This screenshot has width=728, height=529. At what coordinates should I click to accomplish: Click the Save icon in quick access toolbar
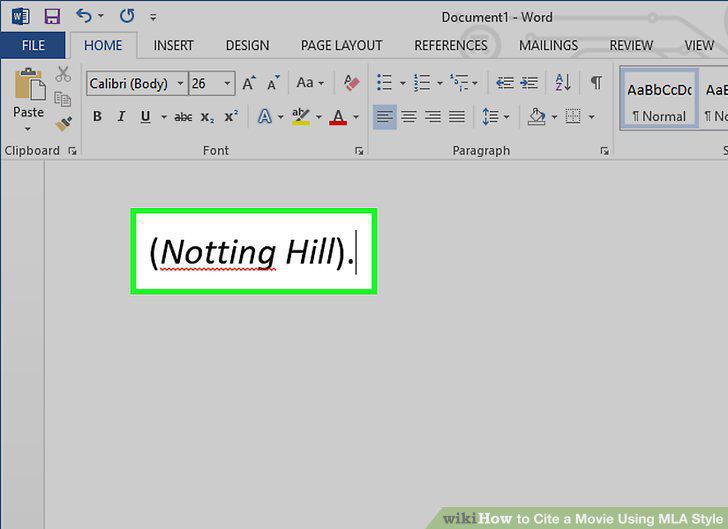point(52,17)
